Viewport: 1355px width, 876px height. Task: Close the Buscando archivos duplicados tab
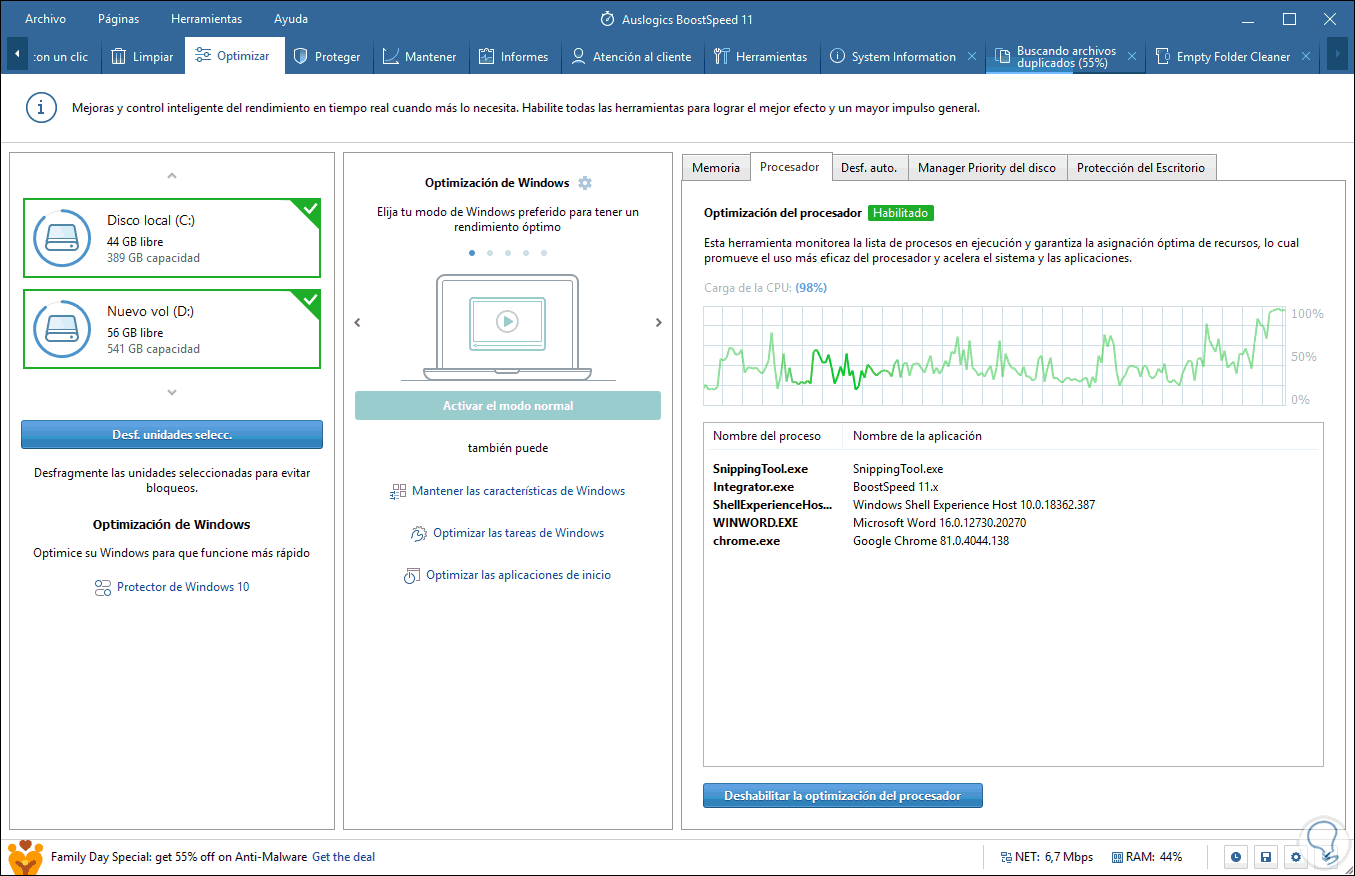coord(1132,57)
